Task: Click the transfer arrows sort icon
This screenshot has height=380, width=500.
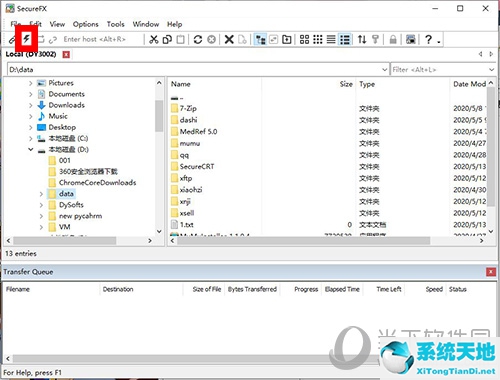Action: 362,39
